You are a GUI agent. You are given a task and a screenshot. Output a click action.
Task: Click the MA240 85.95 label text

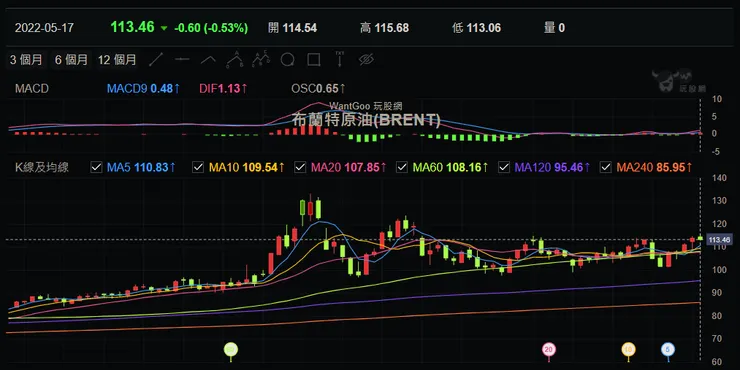654,167
